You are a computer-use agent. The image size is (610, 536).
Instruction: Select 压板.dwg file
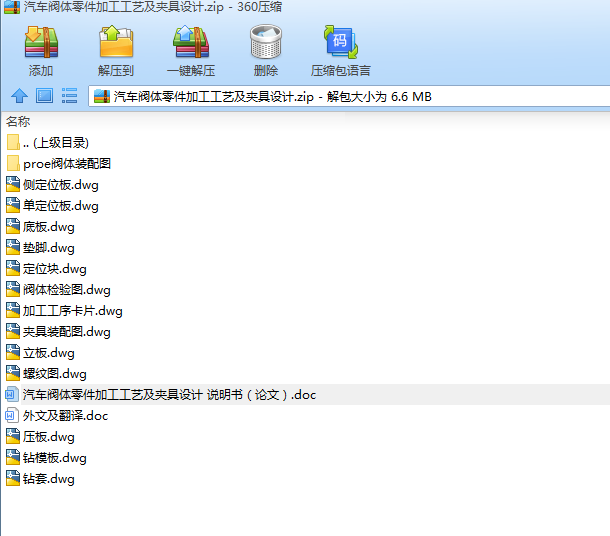[40, 436]
